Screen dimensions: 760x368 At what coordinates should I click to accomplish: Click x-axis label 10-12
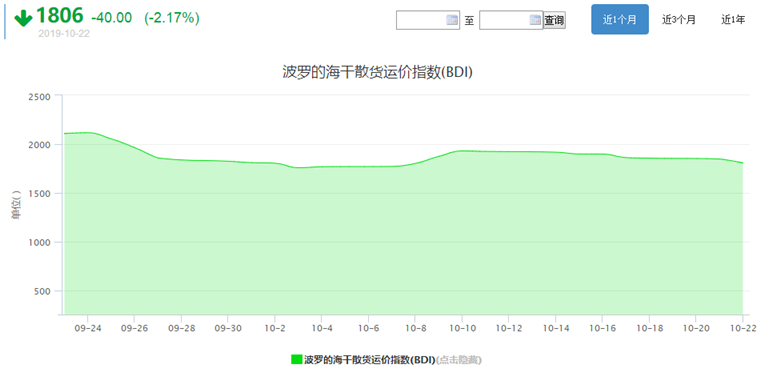pyautogui.click(x=508, y=328)
